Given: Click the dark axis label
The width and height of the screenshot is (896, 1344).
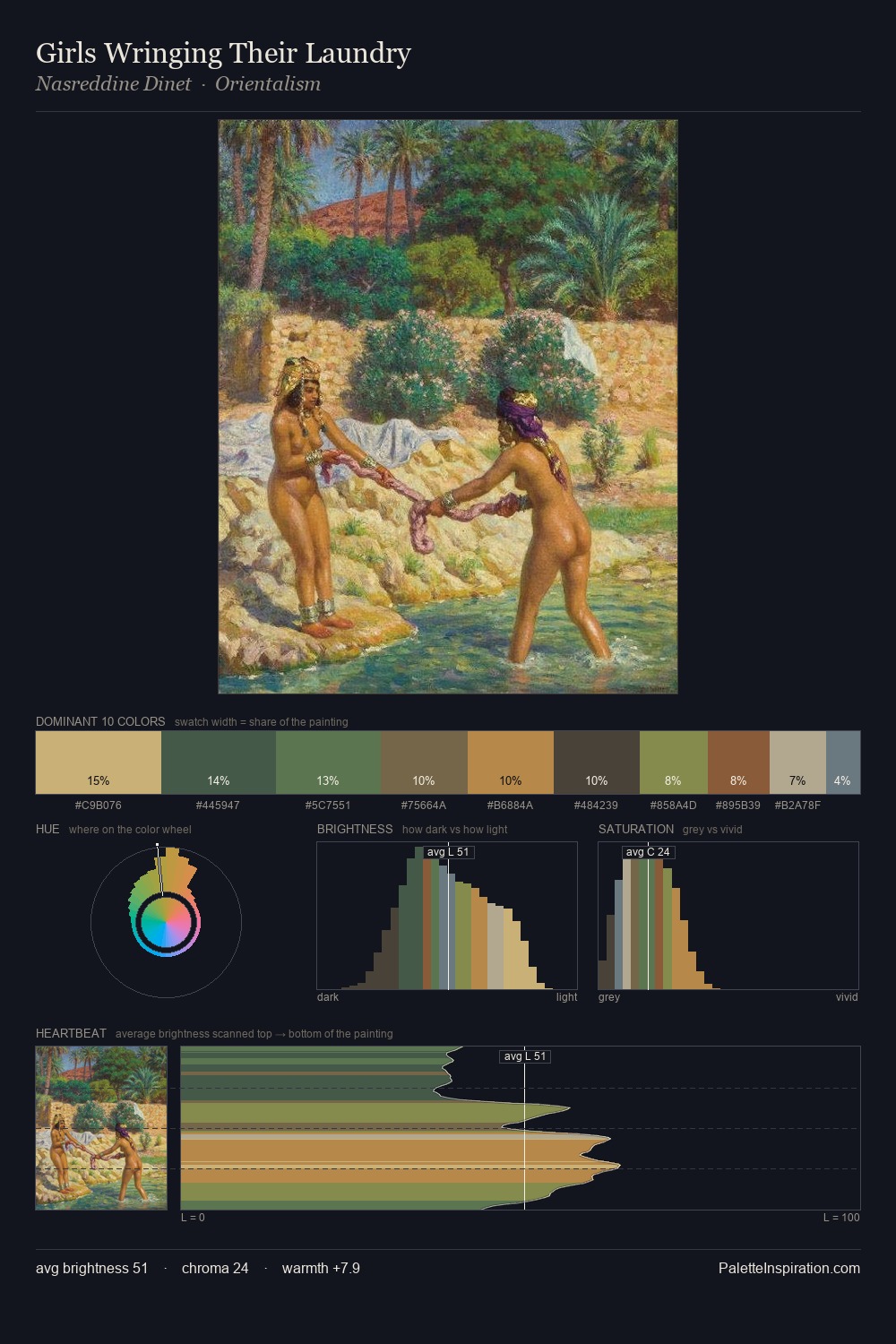Looking at the screenshot, I should click(x=328, y=996).
